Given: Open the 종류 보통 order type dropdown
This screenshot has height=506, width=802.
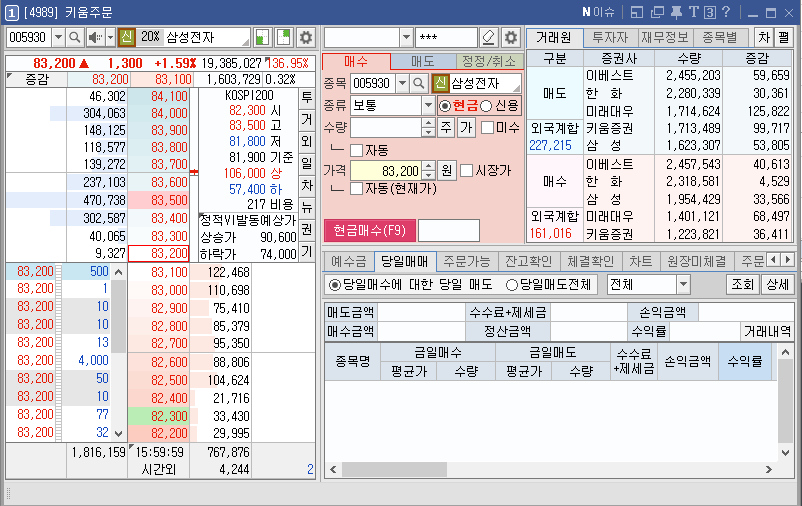Looking at the screenshot, I should [428, 106].
